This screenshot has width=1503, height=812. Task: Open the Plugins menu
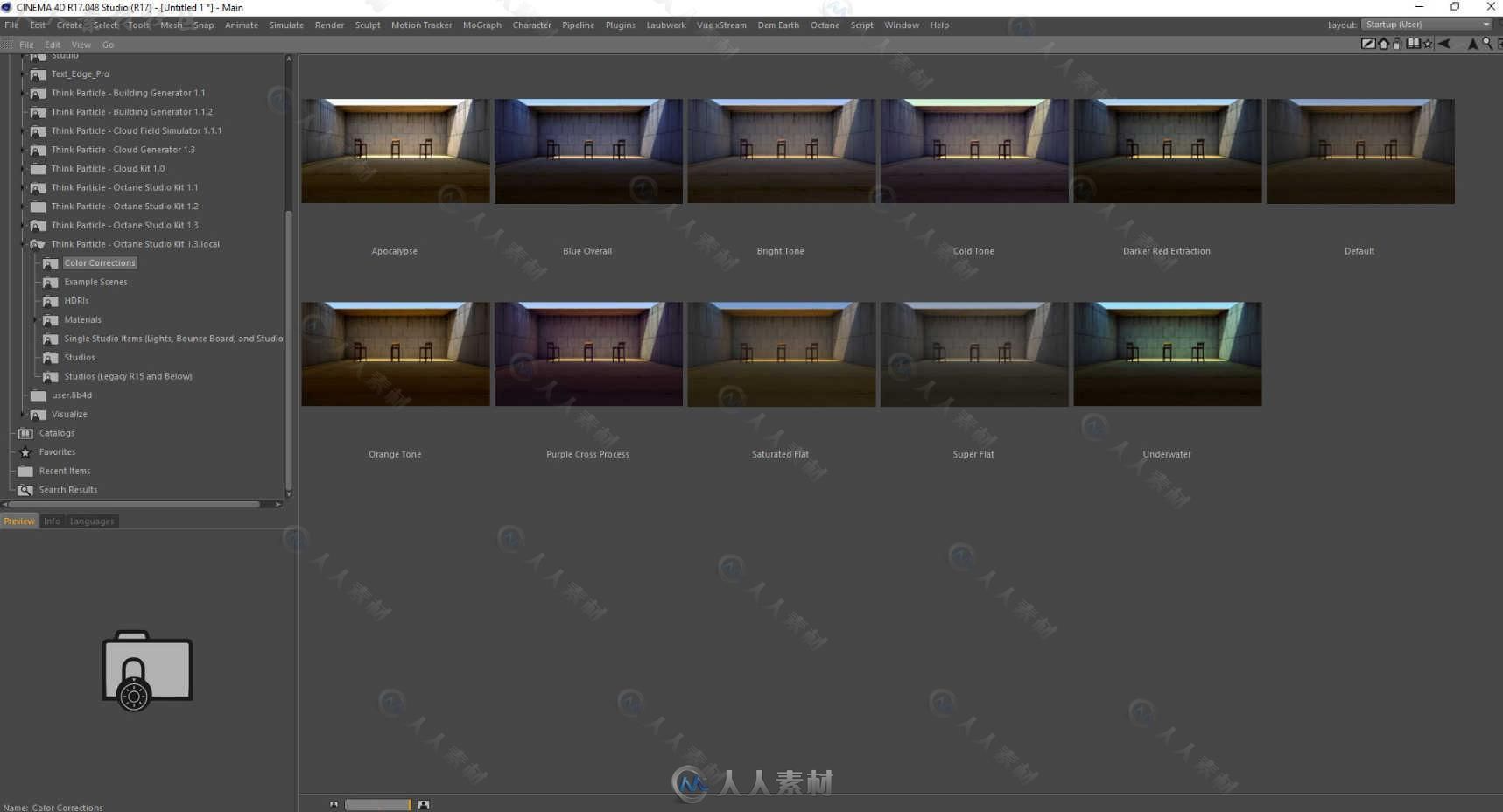coord(621,25)
